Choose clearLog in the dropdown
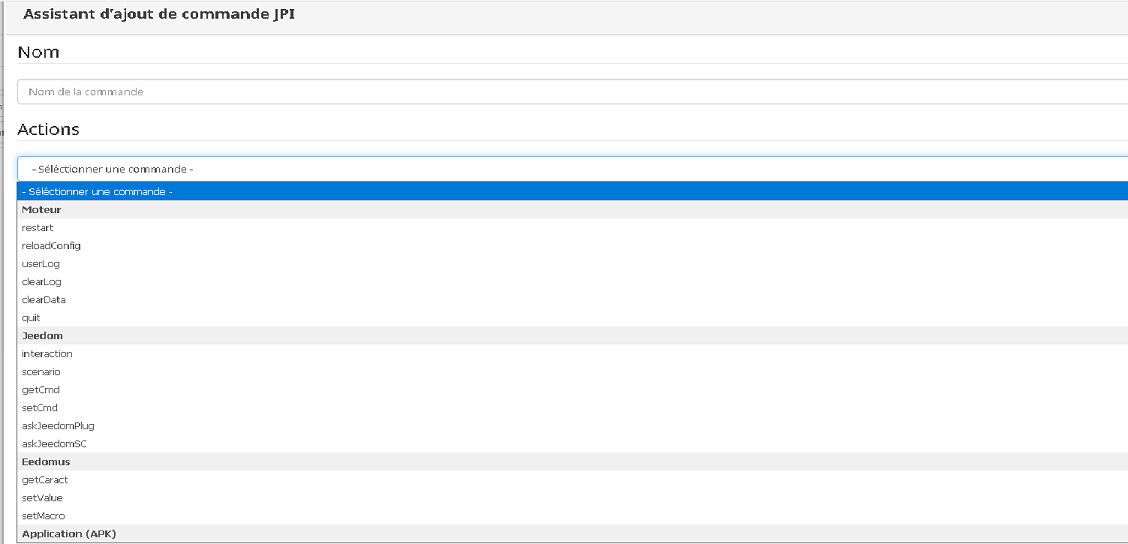Screen dimensions: 1128x544 (43, 282)
